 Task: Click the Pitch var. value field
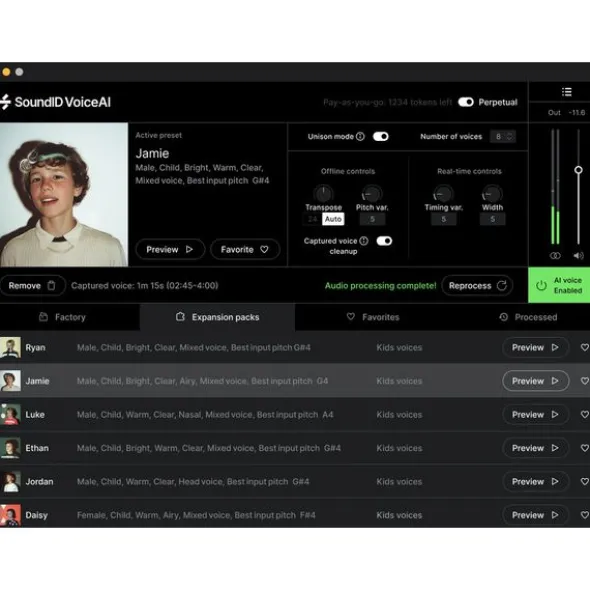372,219
